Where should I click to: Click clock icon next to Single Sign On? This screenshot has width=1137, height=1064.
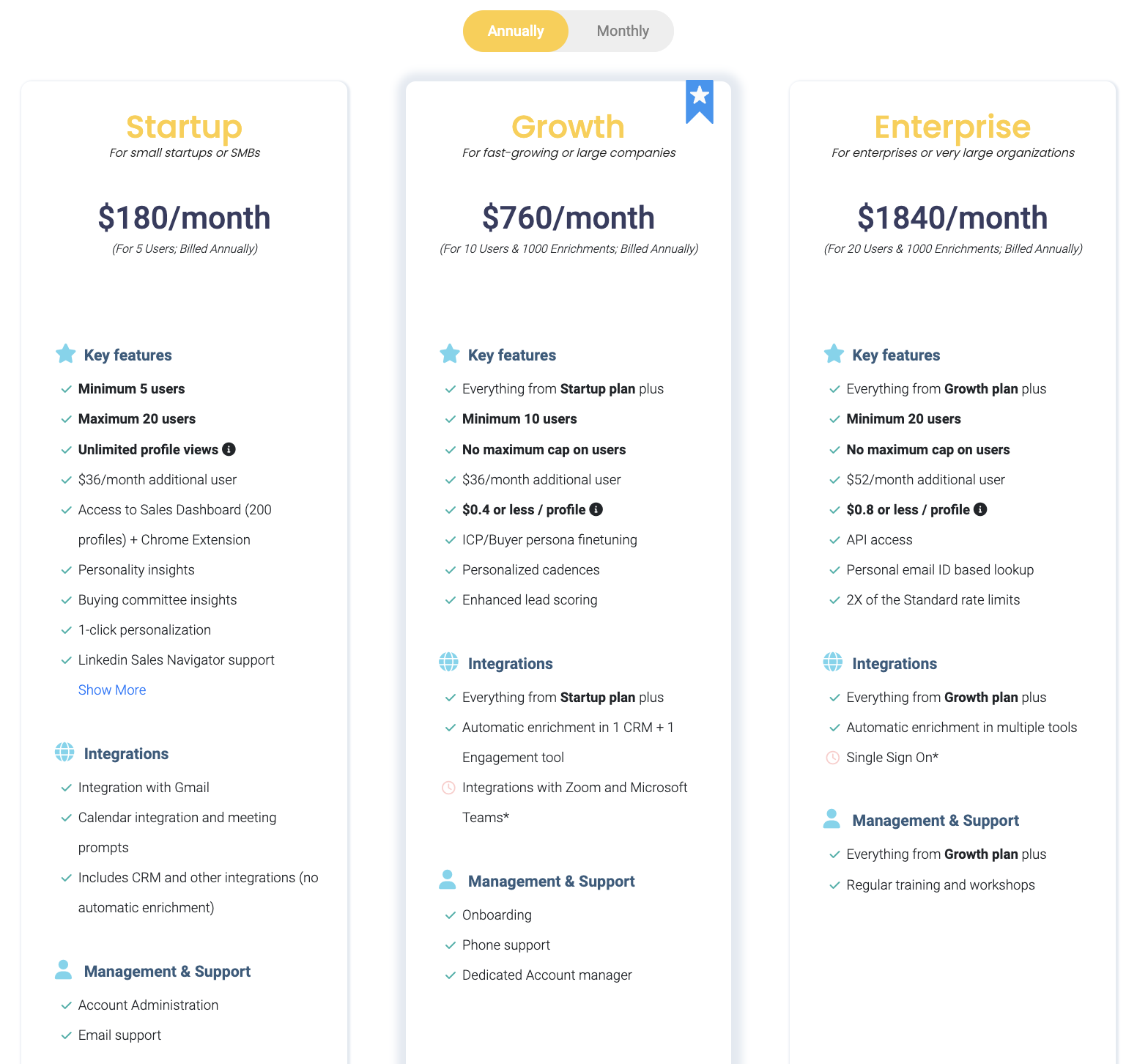(x=833, y=758)
